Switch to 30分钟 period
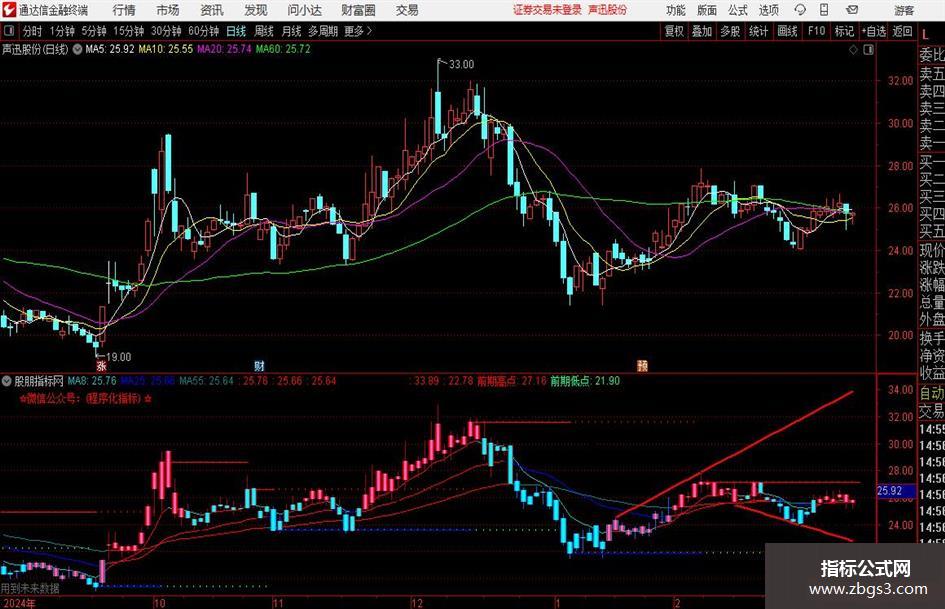 166,31
